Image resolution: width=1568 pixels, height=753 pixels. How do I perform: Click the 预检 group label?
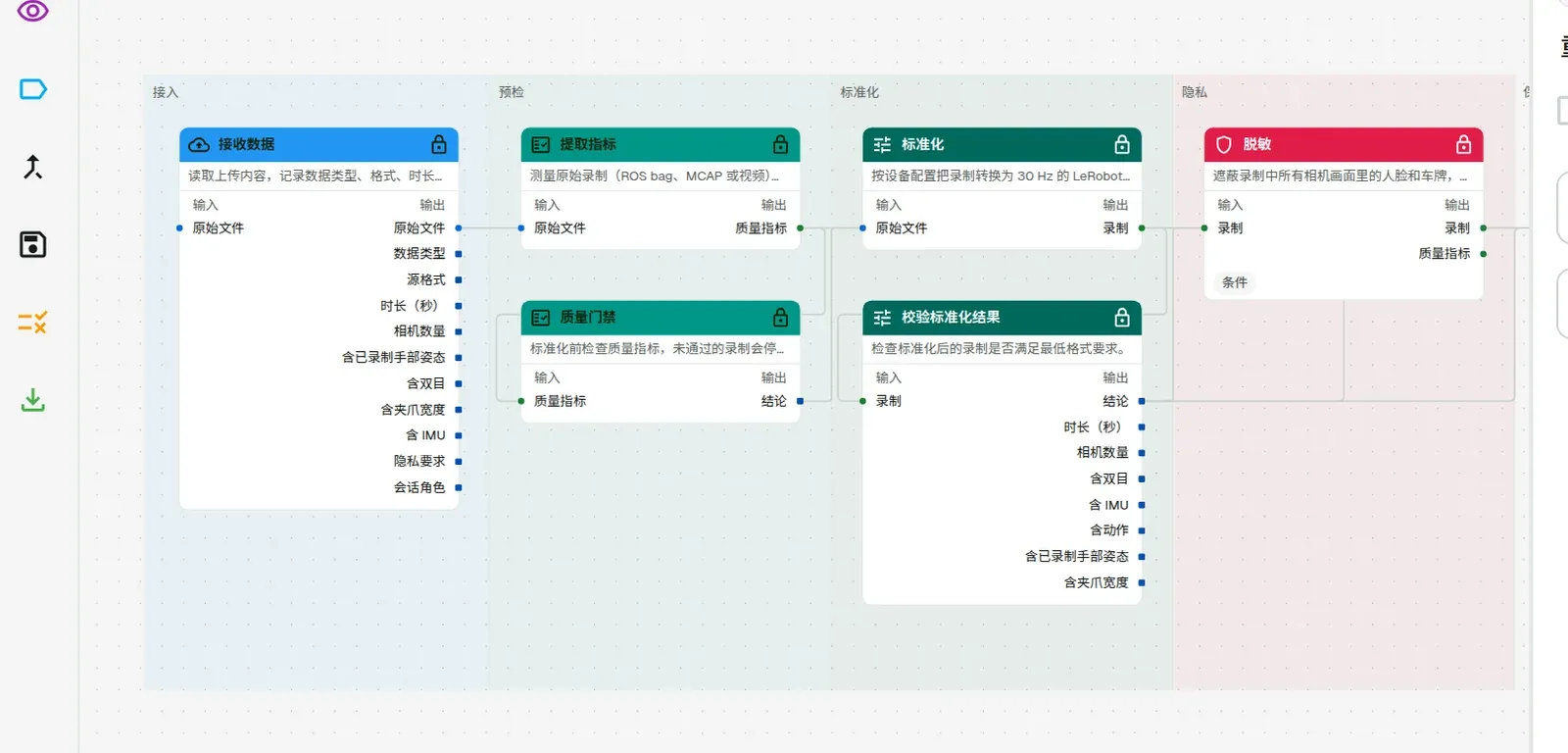[512, 92]
